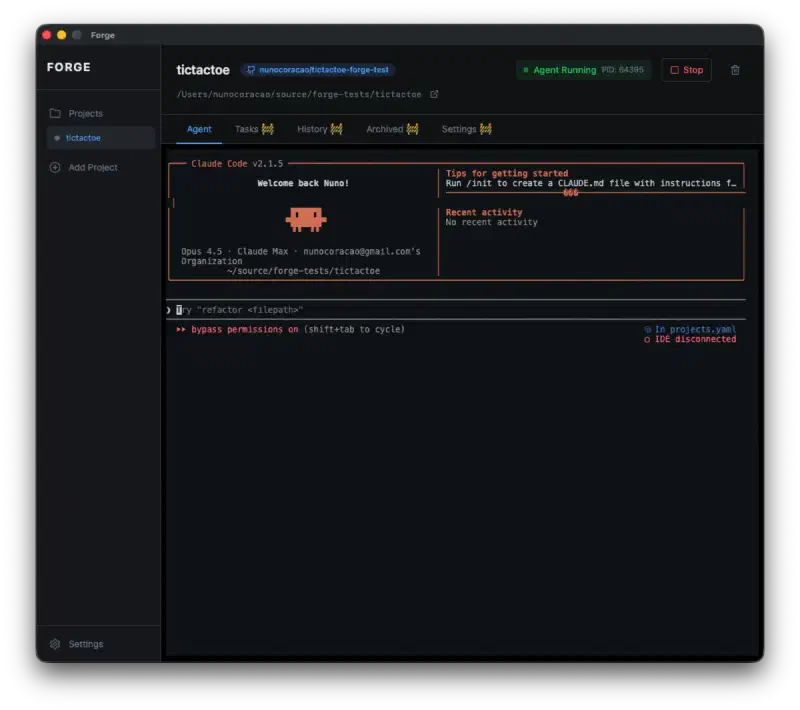
Task: Click the tictactoe project title heading
Action: tap(203, 70)
